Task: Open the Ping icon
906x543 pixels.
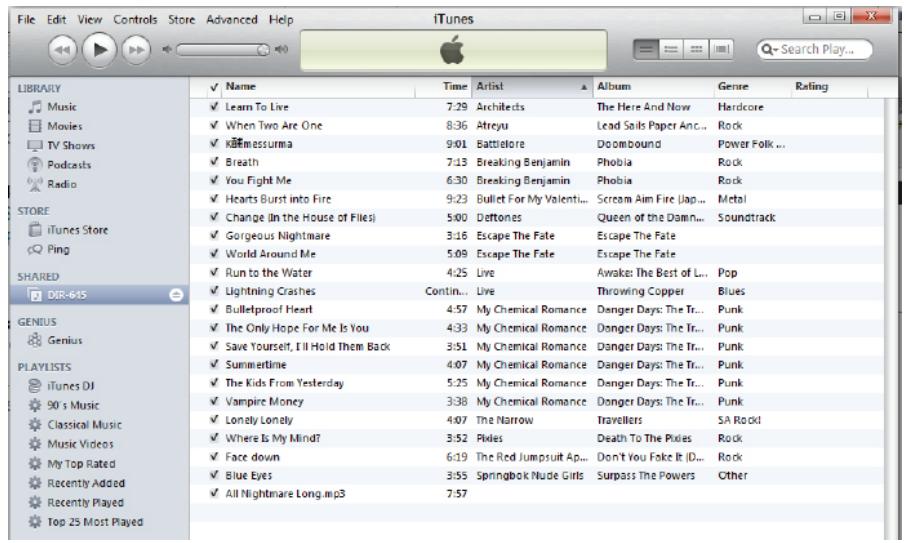Action: click(35, 250)
